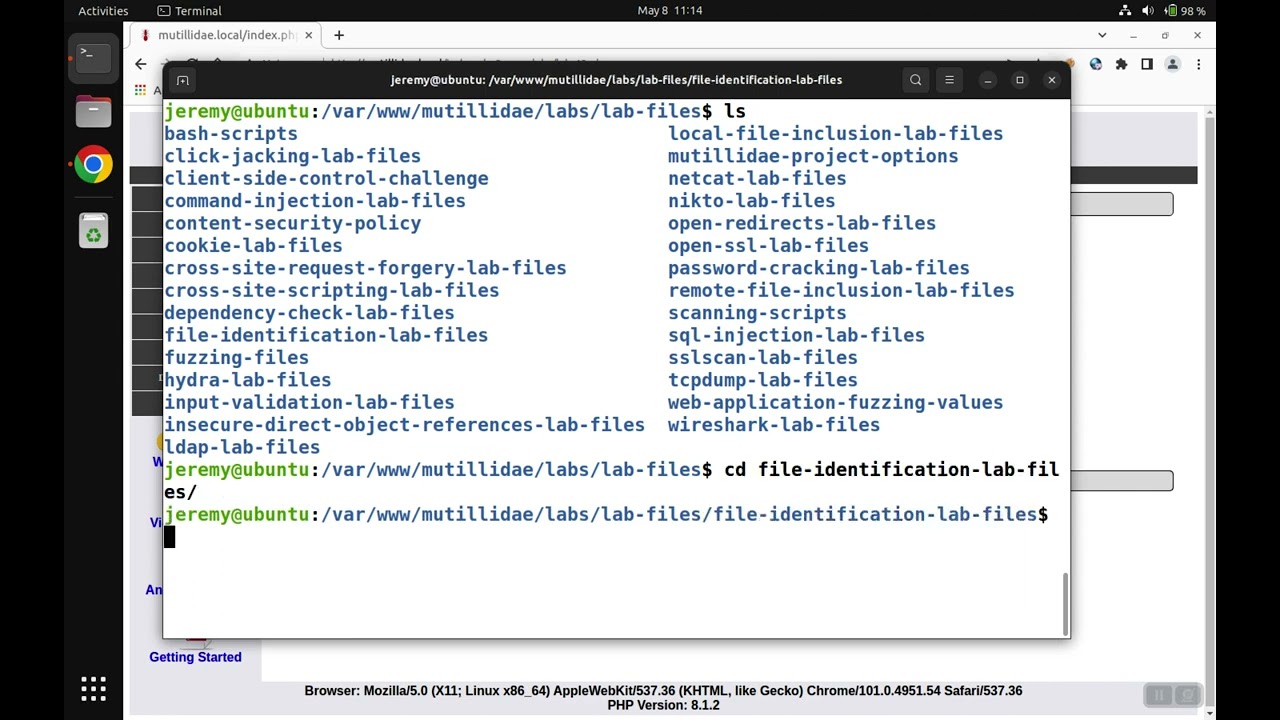Click open-redirects-lab-files entry
1280x720 pixels.
click(802, 223)
